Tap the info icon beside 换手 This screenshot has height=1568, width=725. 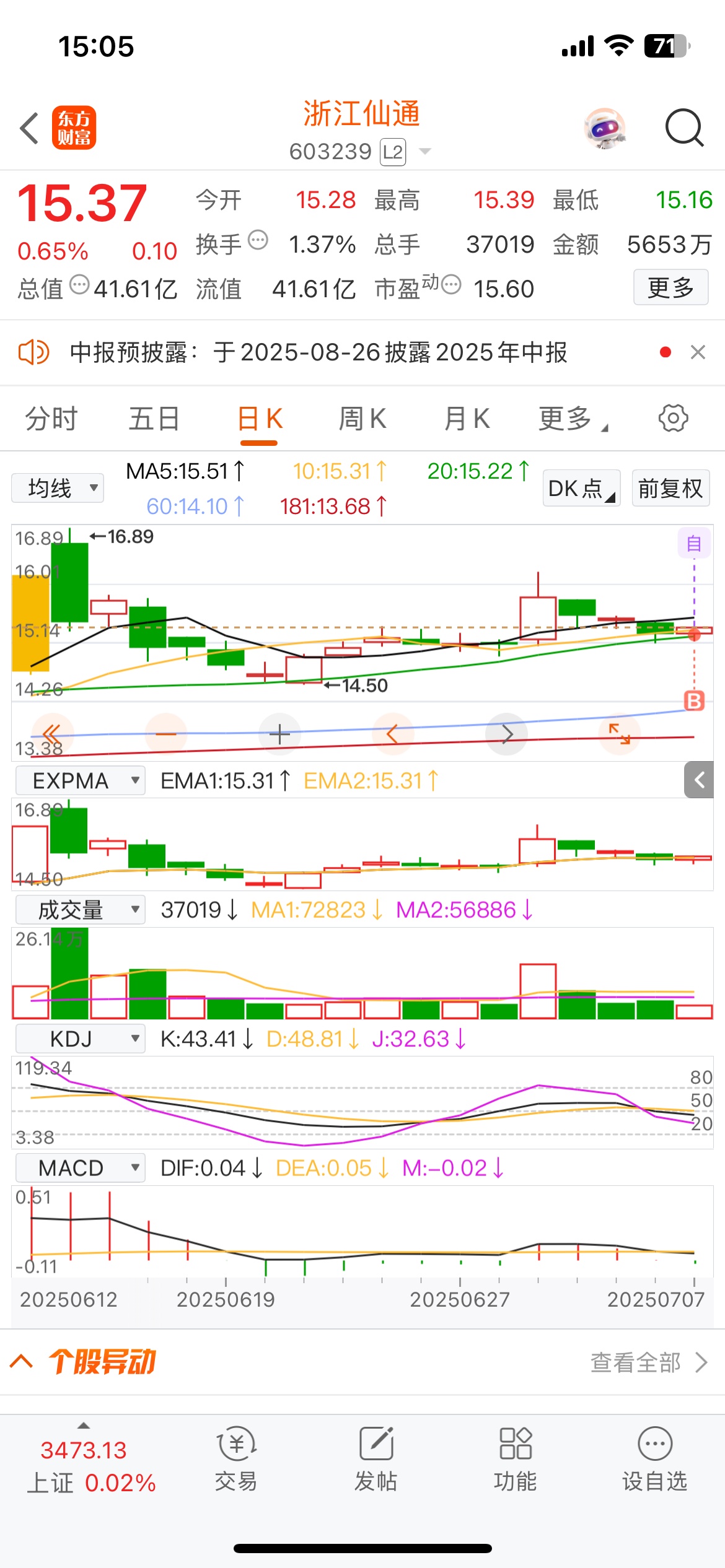pyautogui.click(x=258, y=240)
